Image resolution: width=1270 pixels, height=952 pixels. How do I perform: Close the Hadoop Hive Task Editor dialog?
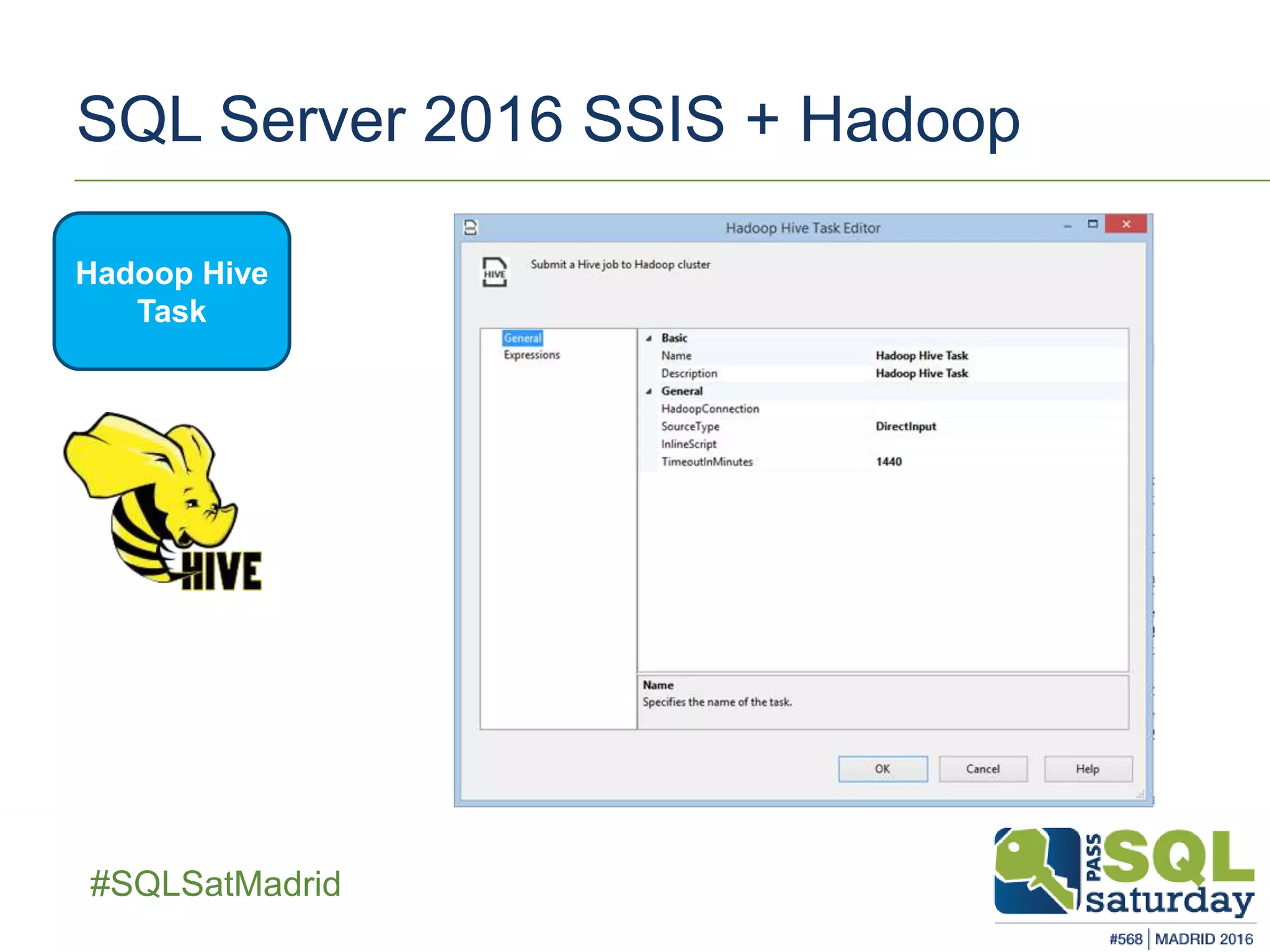[x=1126, y=224]
